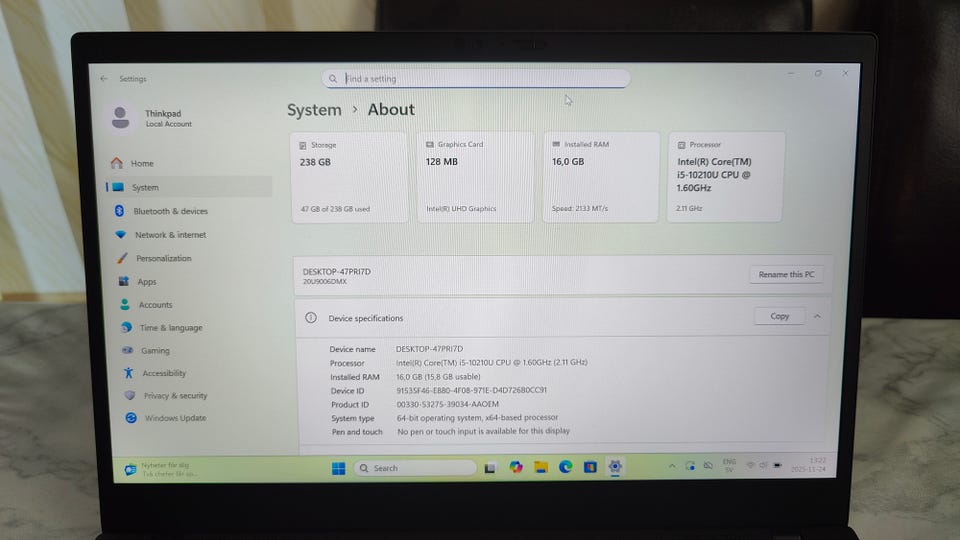Click the Device specifications info icon

[x=311, y=318]
